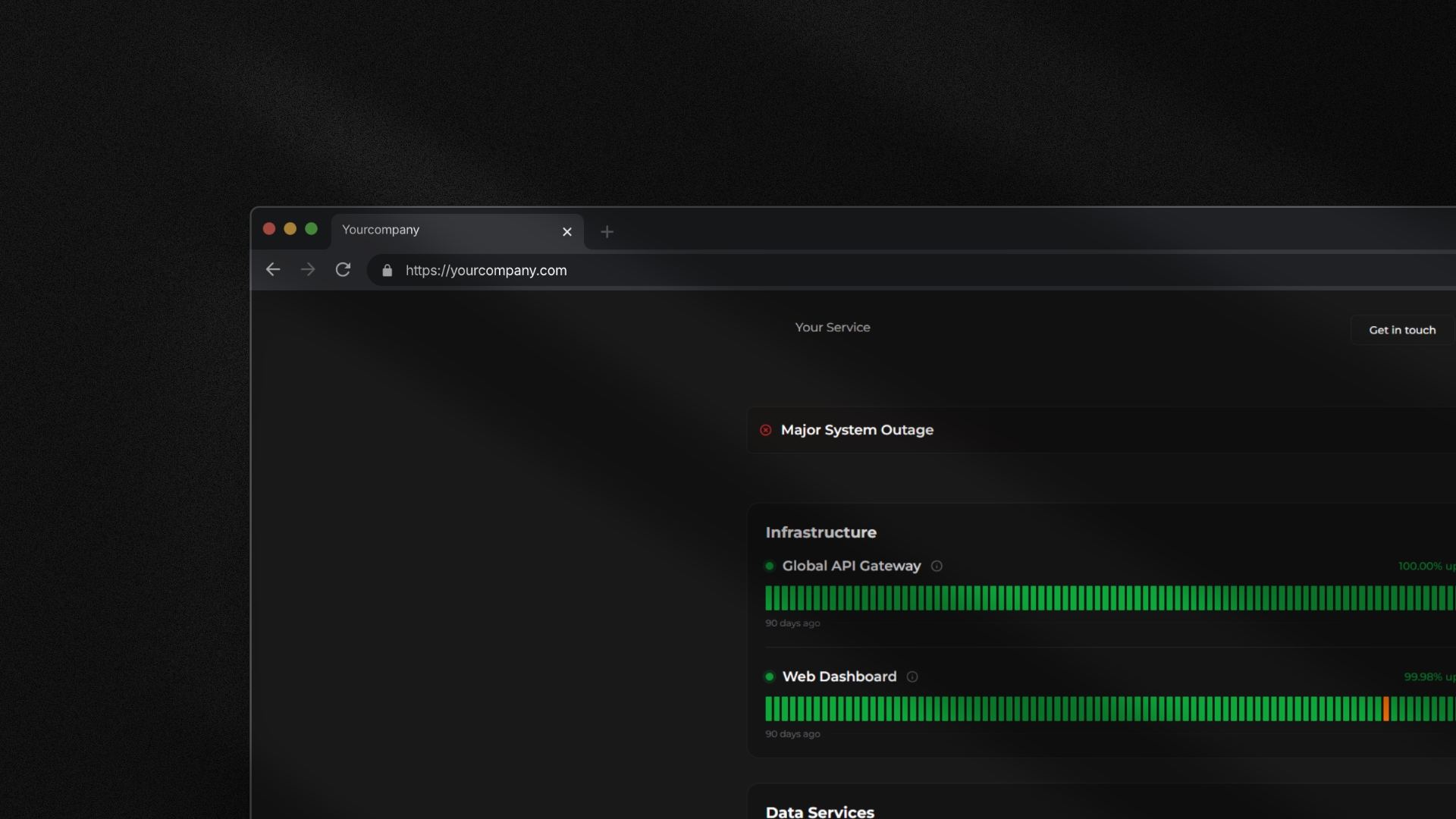Screen dimensions: 1456x819
Task: Reload the page with the refresh icon
Action: click(343, 270)
